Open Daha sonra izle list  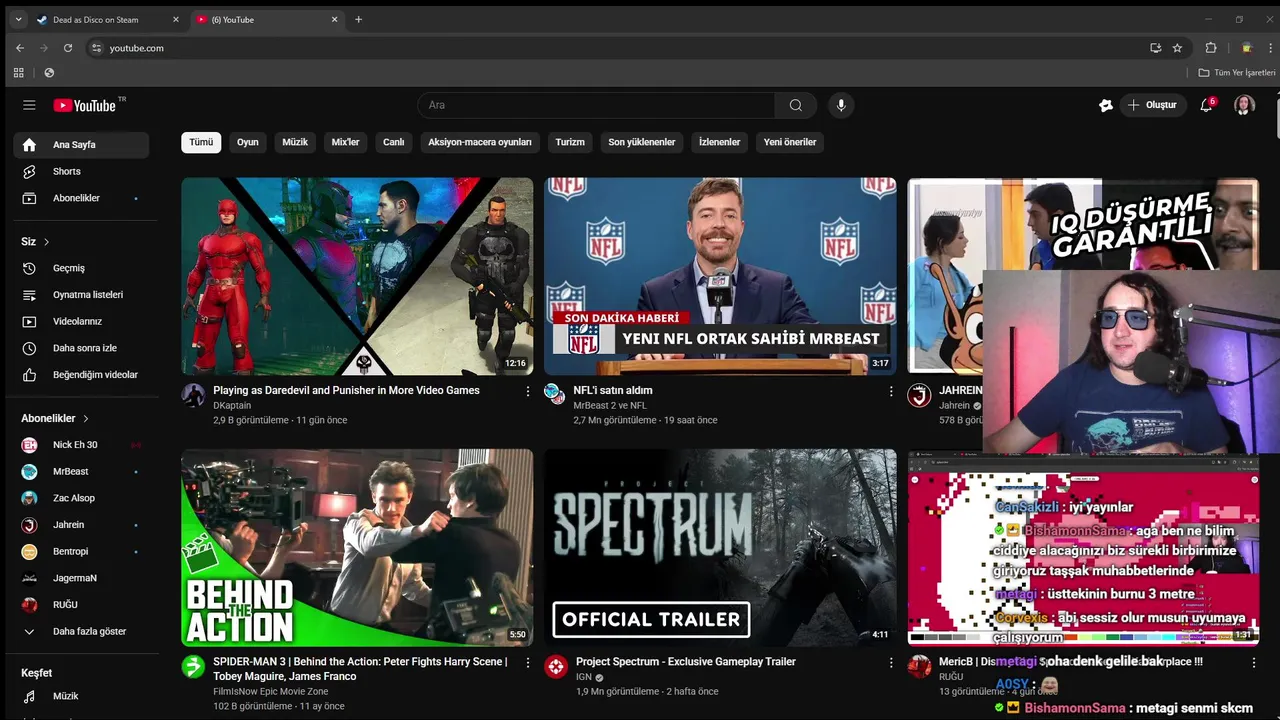pos(82,348)
